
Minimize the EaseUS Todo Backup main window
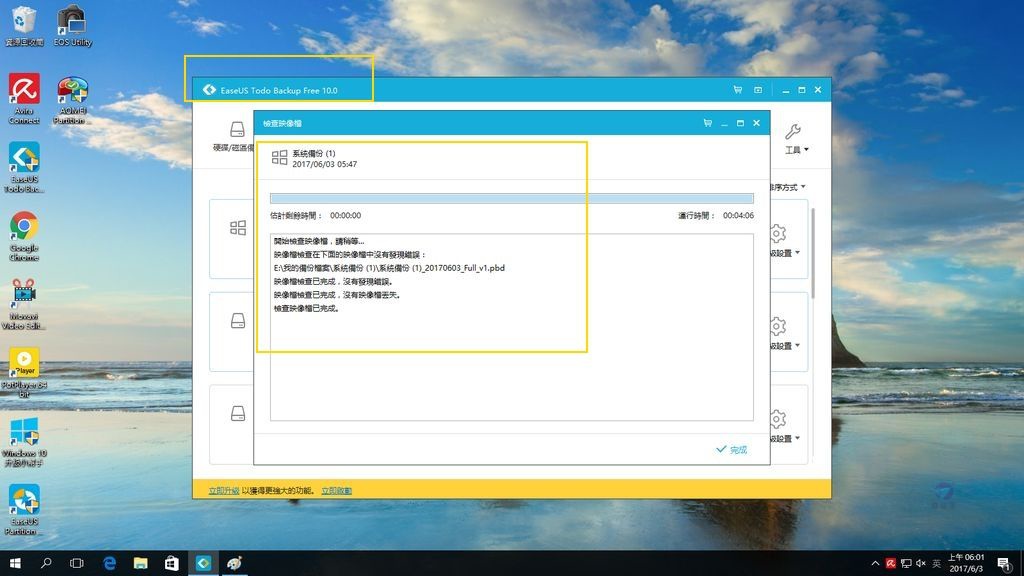click(786, 90)
